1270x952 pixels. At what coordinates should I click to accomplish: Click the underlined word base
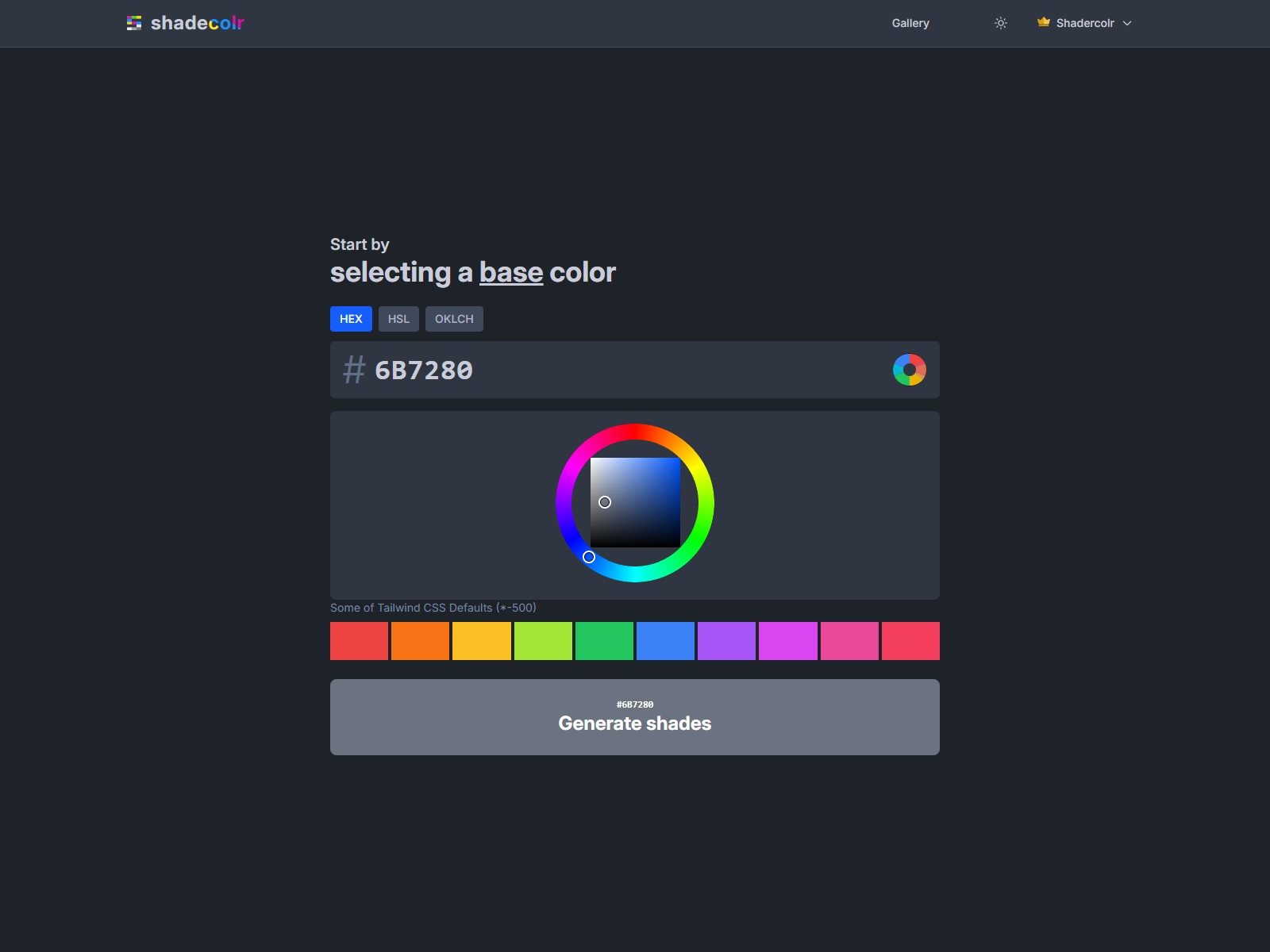(510, 272)
